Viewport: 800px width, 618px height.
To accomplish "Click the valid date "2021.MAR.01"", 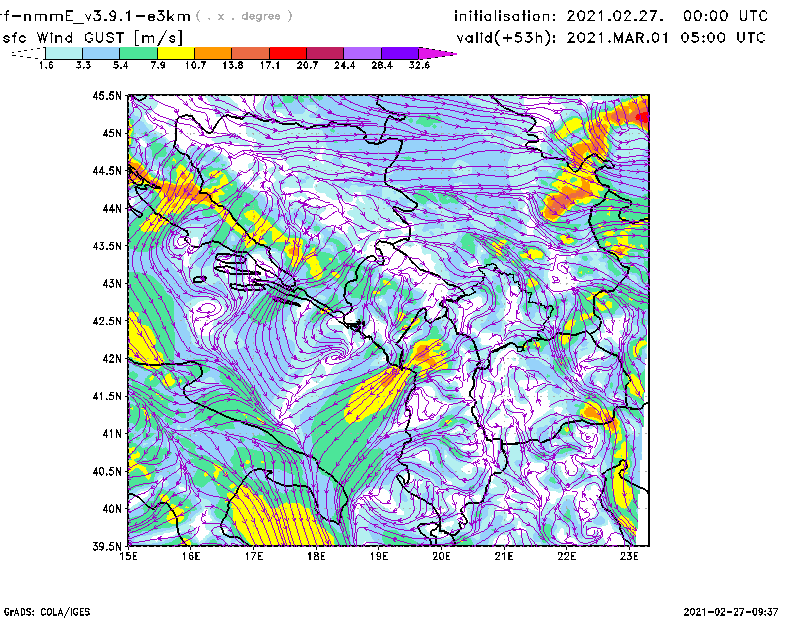I will point(617,38).
